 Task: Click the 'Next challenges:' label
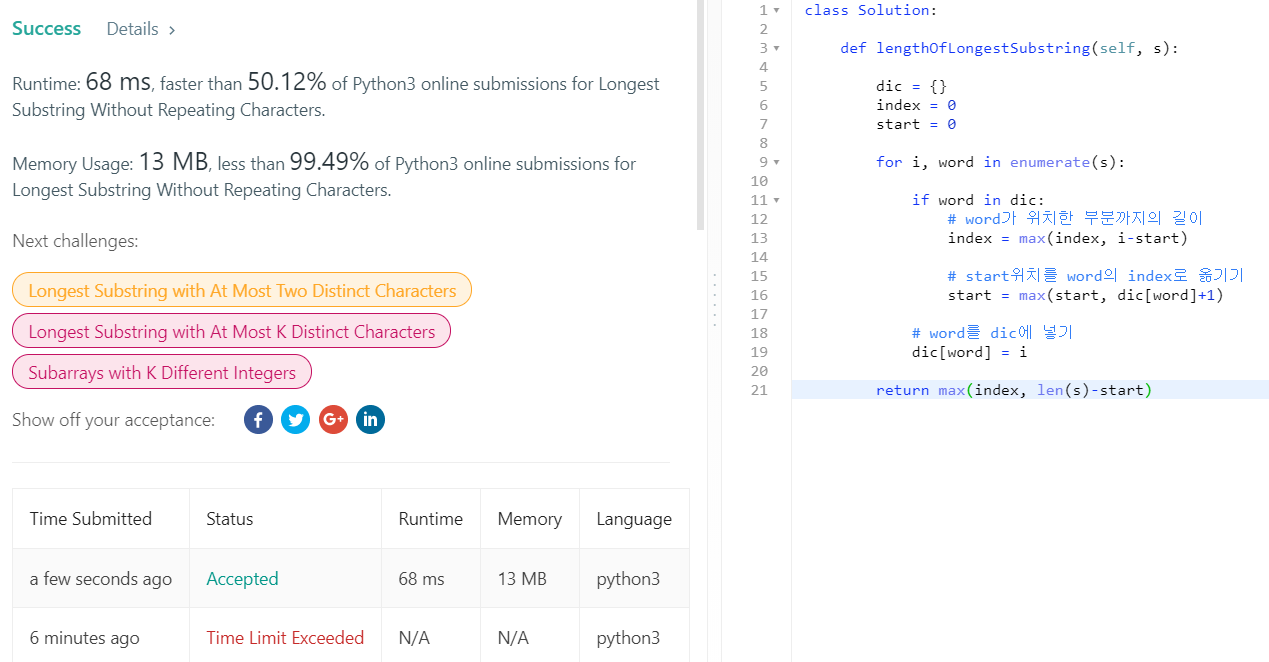coord(75,241)
